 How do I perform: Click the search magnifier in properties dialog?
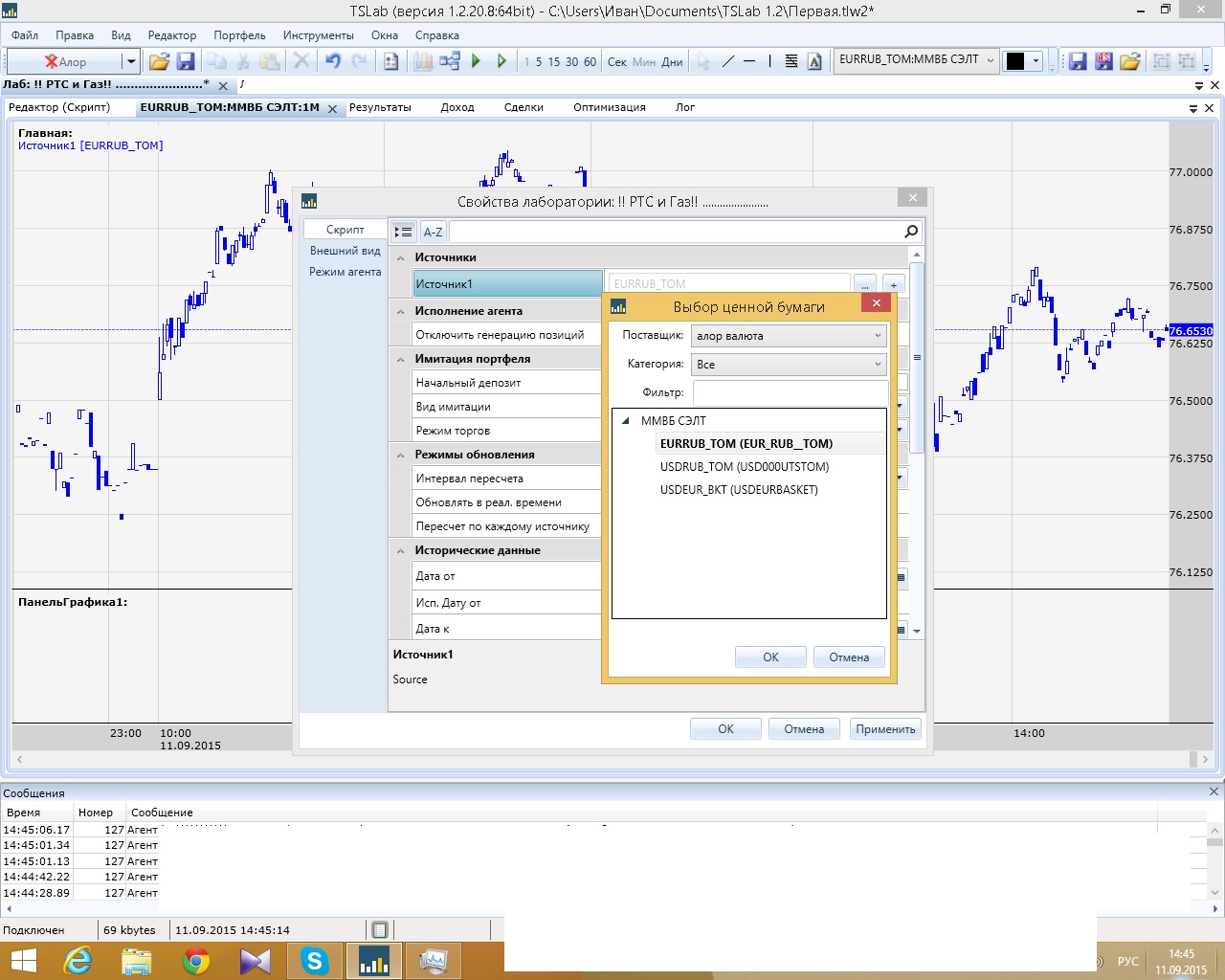click(910, 231)
